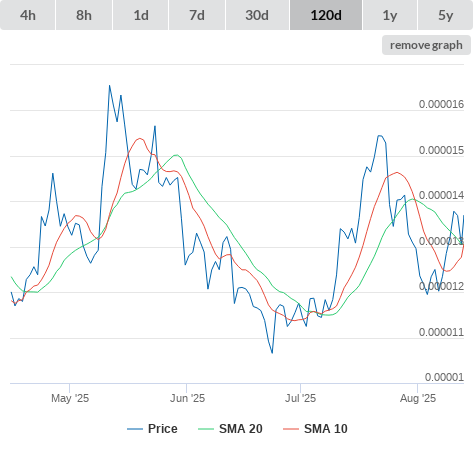Click the Jul '25 axis tick label
Image resolution: width=474 pixels, height=455 pixels.
tap(300, 398)
